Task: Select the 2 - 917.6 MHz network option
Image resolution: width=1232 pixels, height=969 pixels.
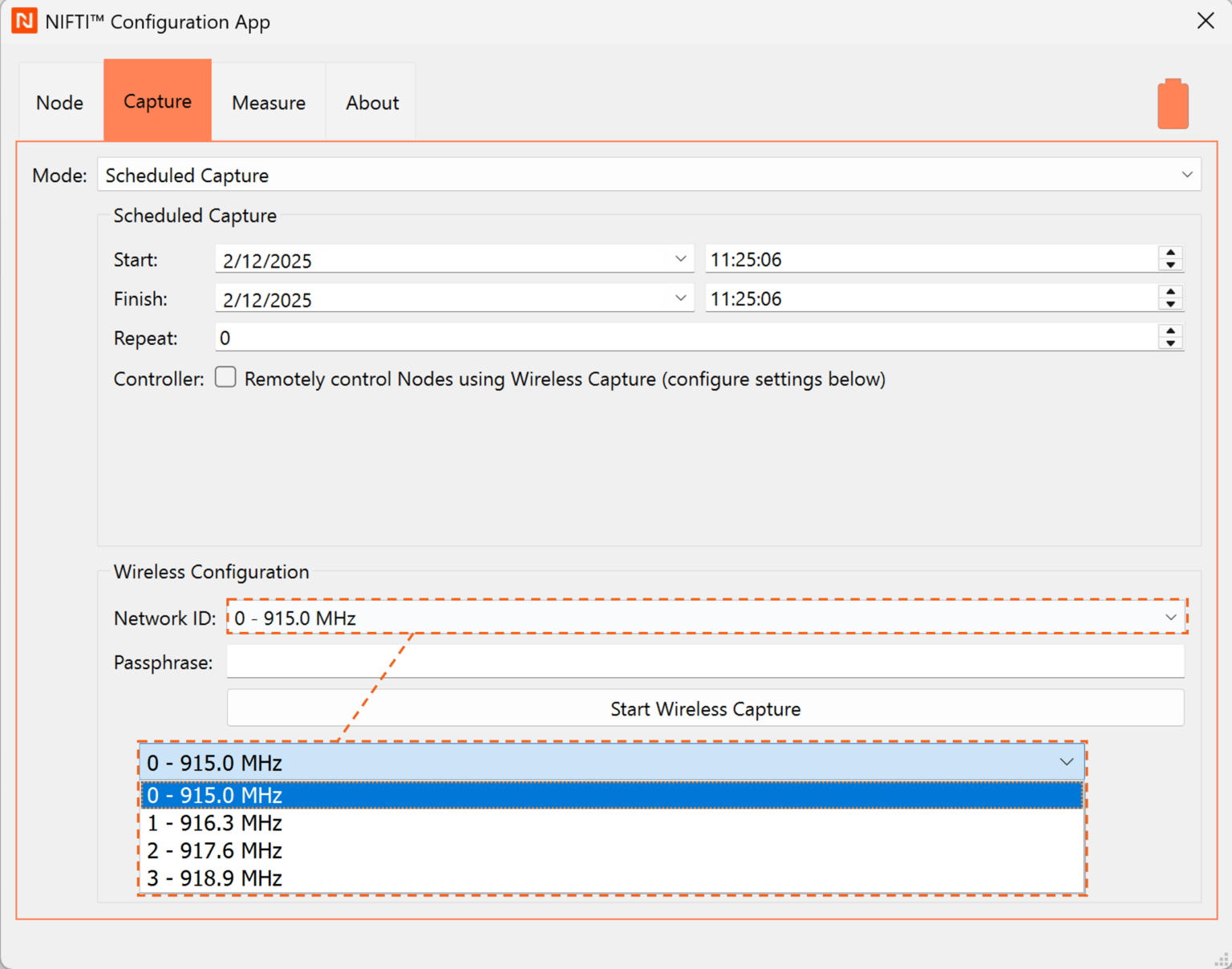Action: 214,850
